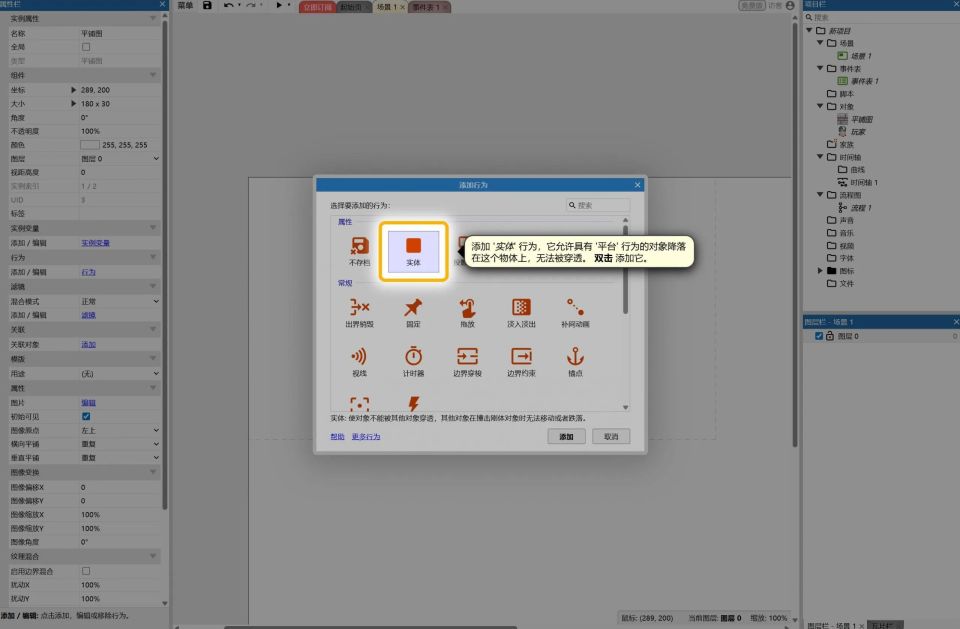This screenshot has width=960, height=629.
Task: Open the 图像原点 dropdown
Action: point(119,430)
